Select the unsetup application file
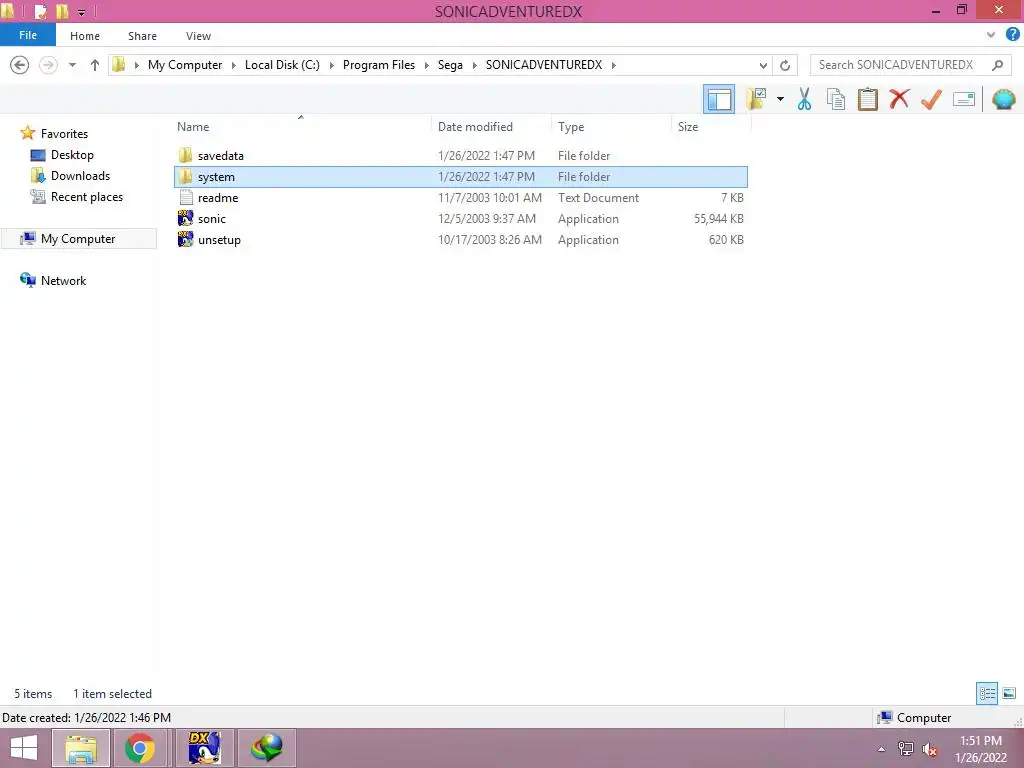 pos(460,240)
